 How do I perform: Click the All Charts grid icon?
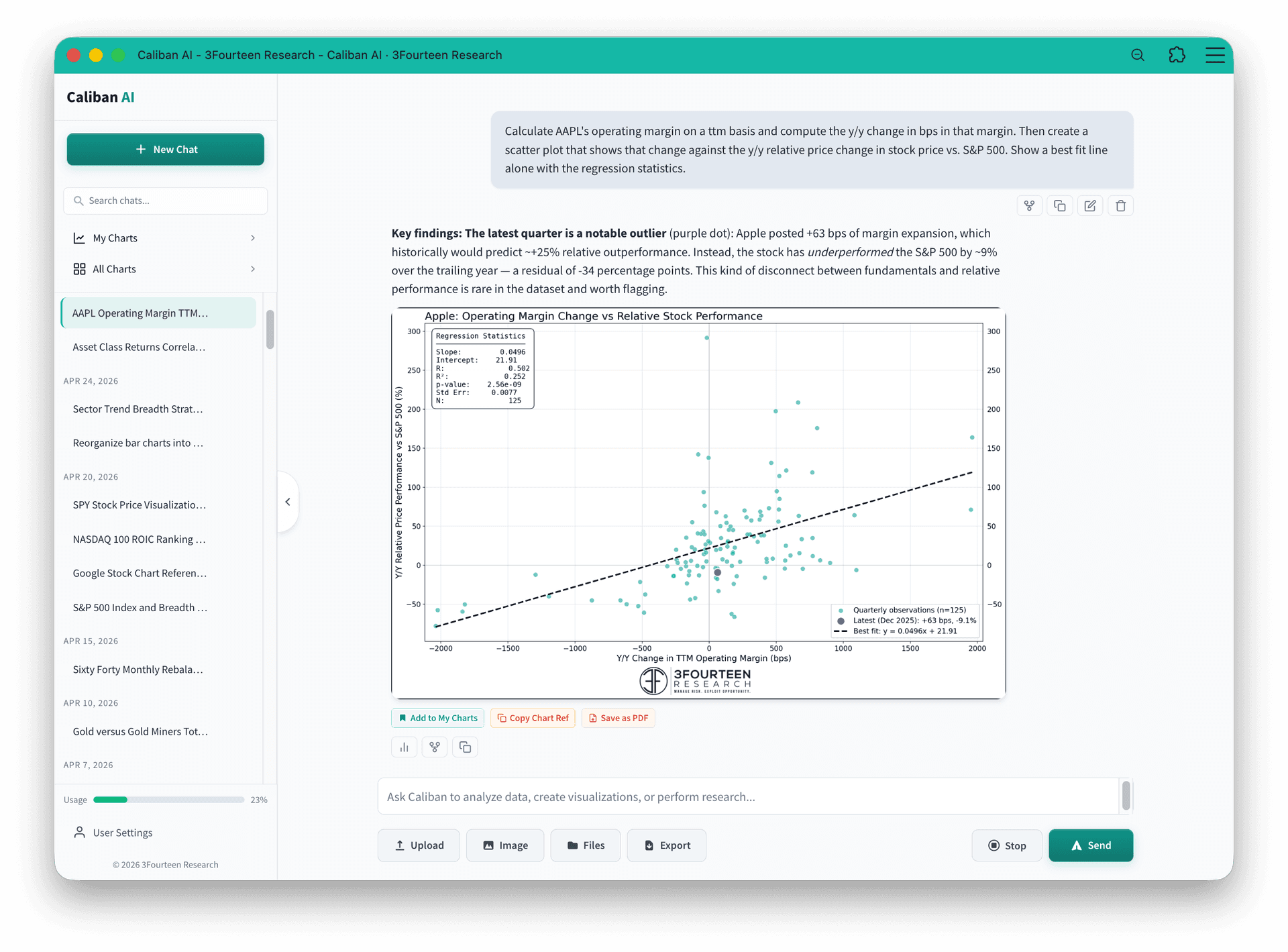(x=79, y=269)
